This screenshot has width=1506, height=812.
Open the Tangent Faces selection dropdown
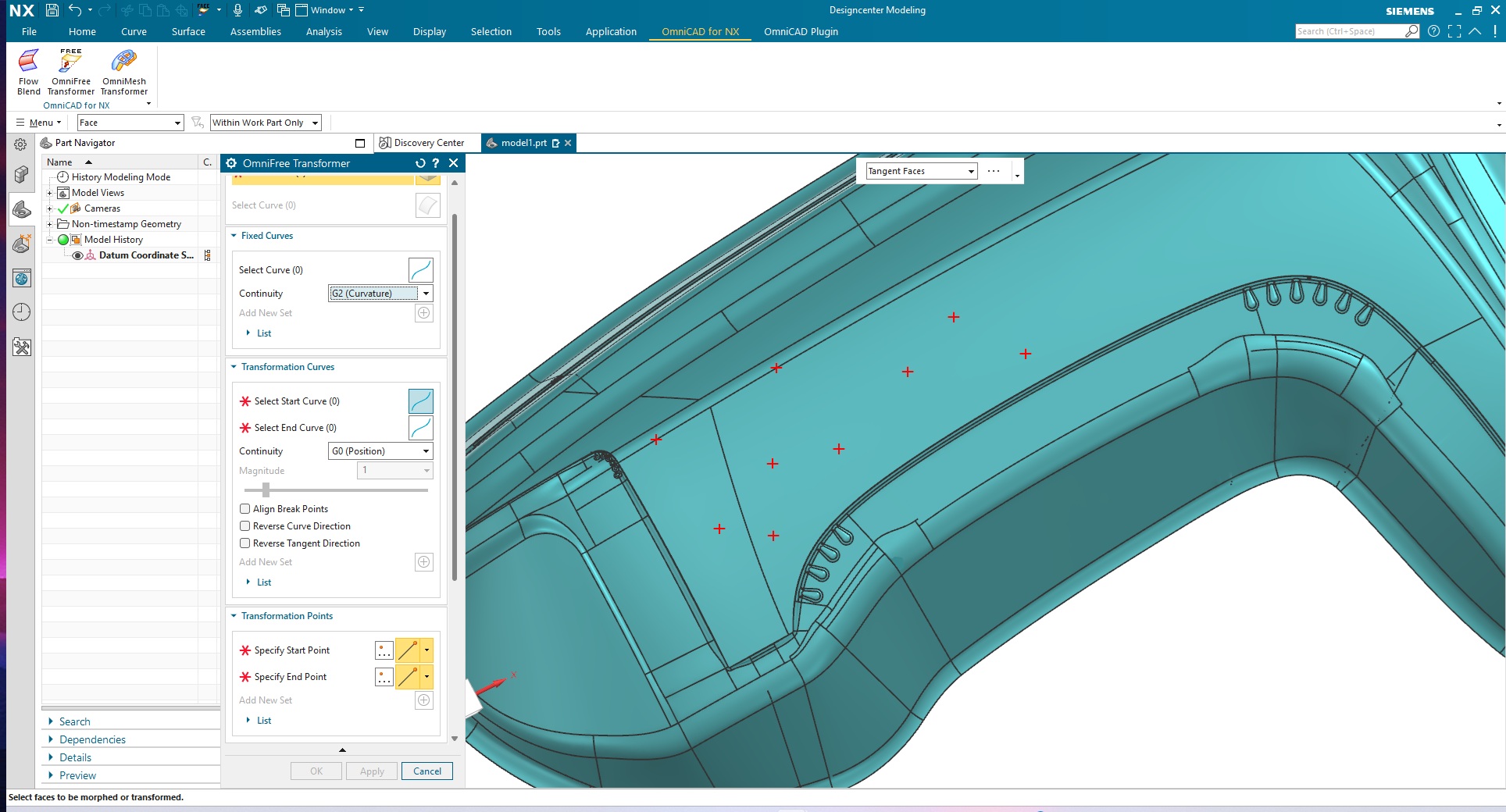[x=921, y=171]
